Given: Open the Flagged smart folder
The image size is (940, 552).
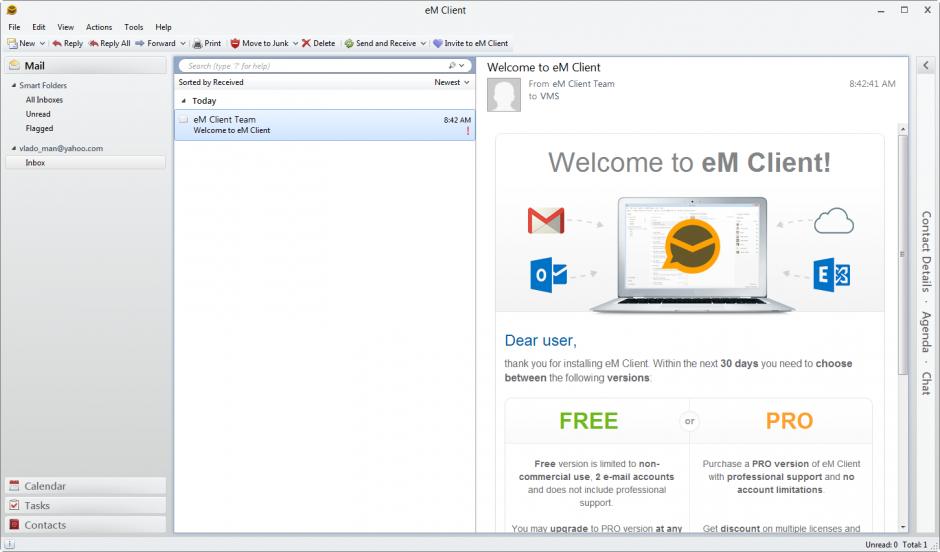Looking at the screenshot, I should 40,128.
